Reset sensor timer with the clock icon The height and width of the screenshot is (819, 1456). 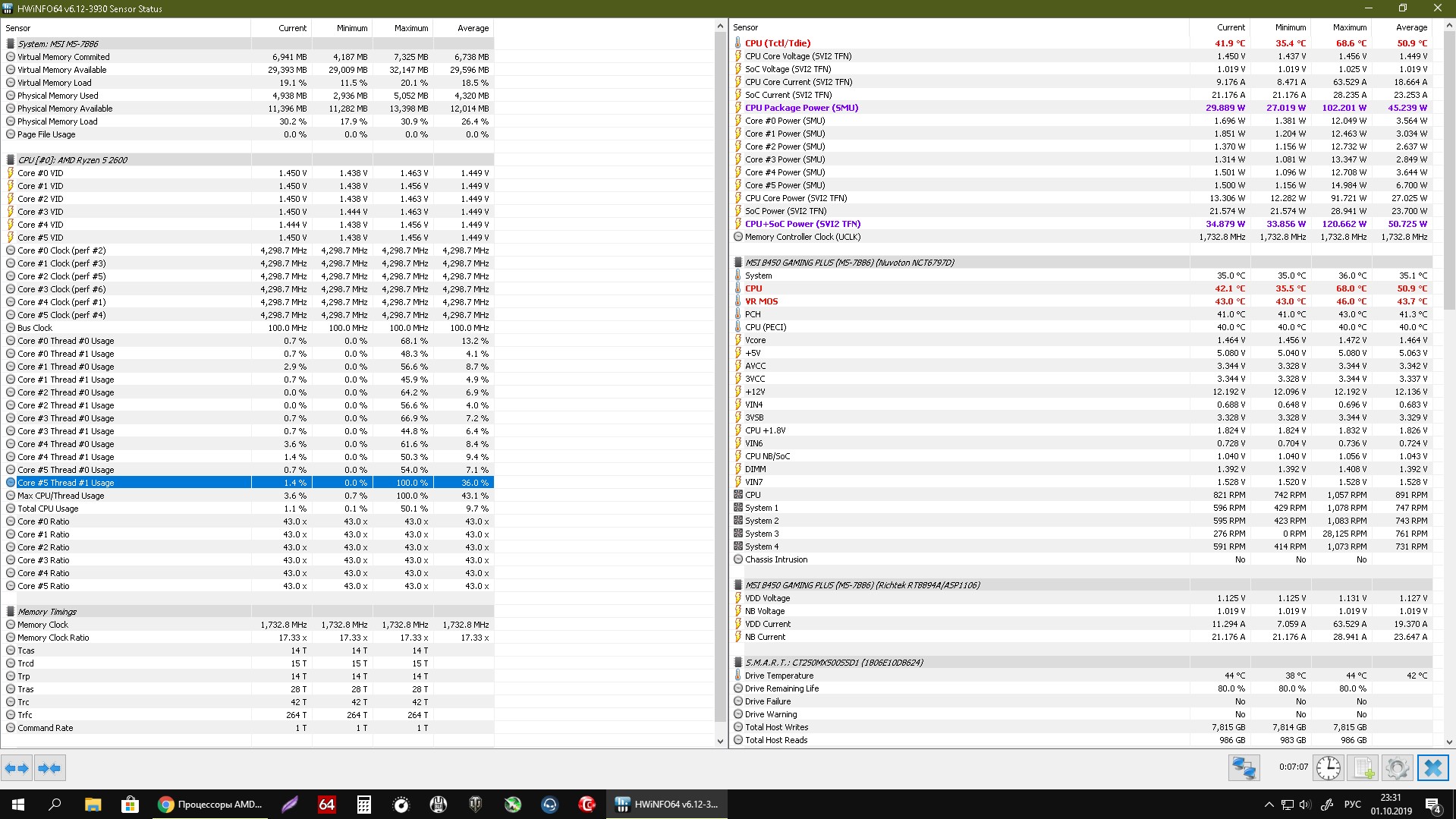[x=1329, y=768]
